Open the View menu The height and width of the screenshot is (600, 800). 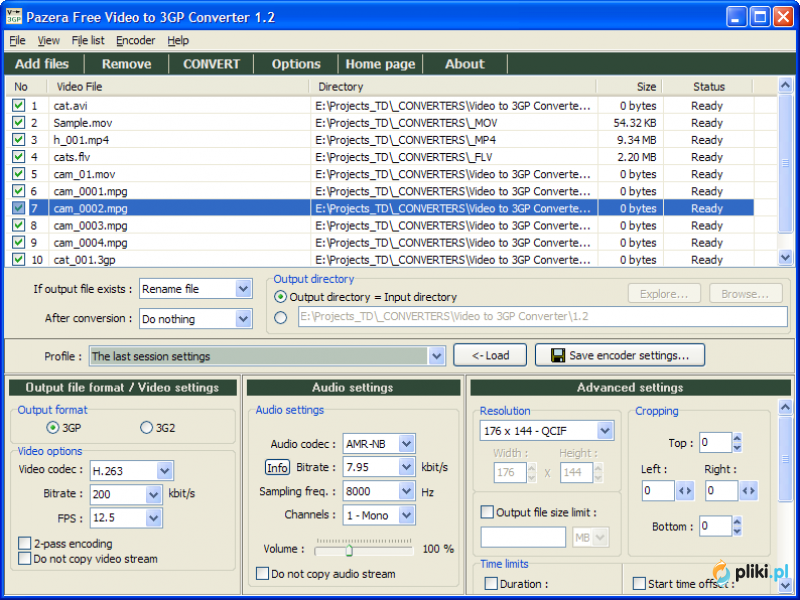click(x=48, y=40)
